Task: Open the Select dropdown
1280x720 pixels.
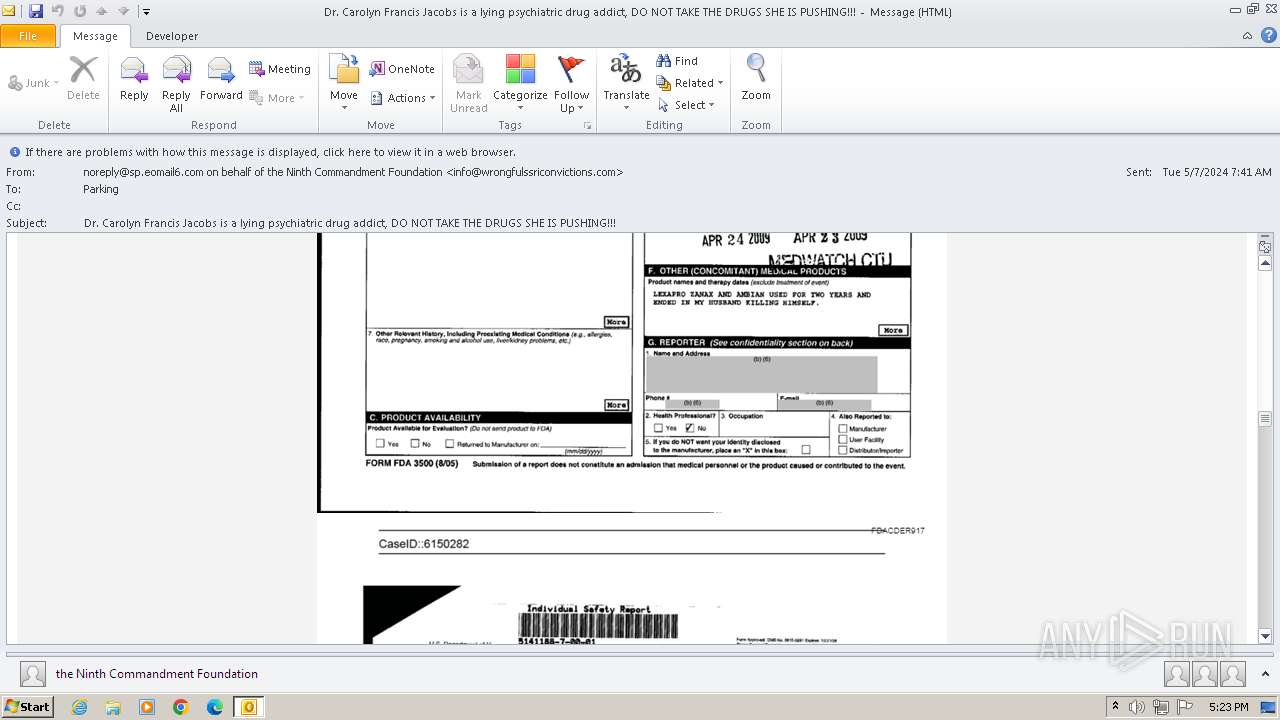Action: click(x=686, y=105)
